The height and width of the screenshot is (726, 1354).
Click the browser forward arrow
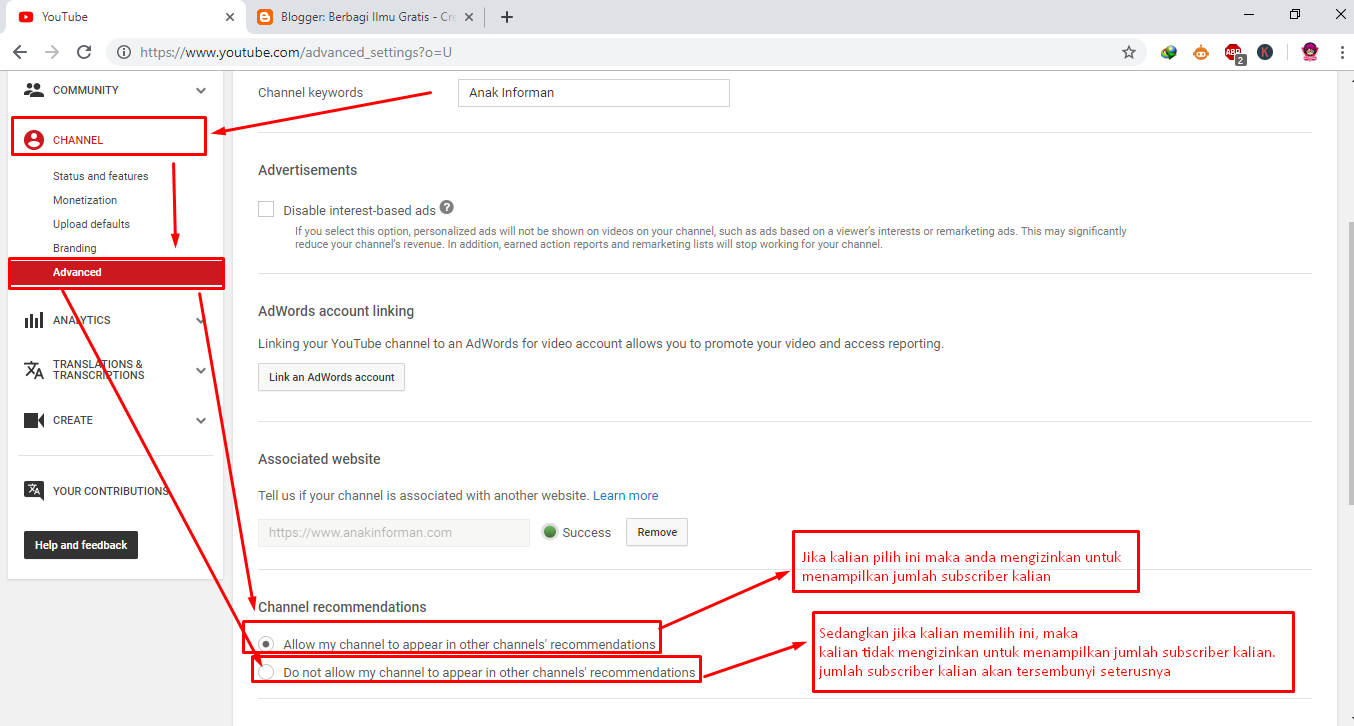click(x=52, y=52)
